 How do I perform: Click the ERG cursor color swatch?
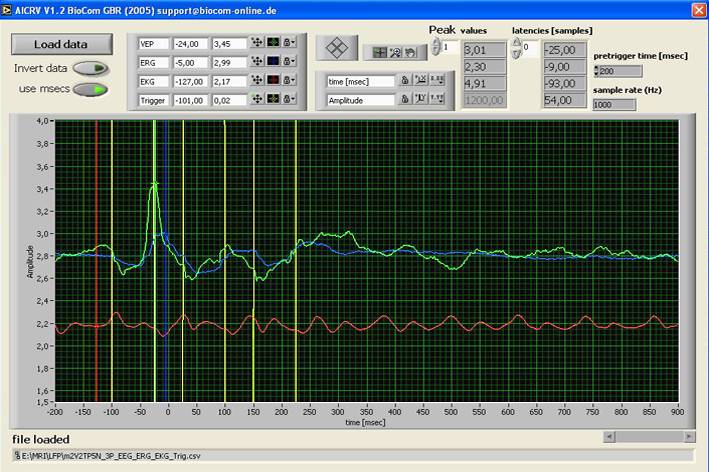coord(273,63)
